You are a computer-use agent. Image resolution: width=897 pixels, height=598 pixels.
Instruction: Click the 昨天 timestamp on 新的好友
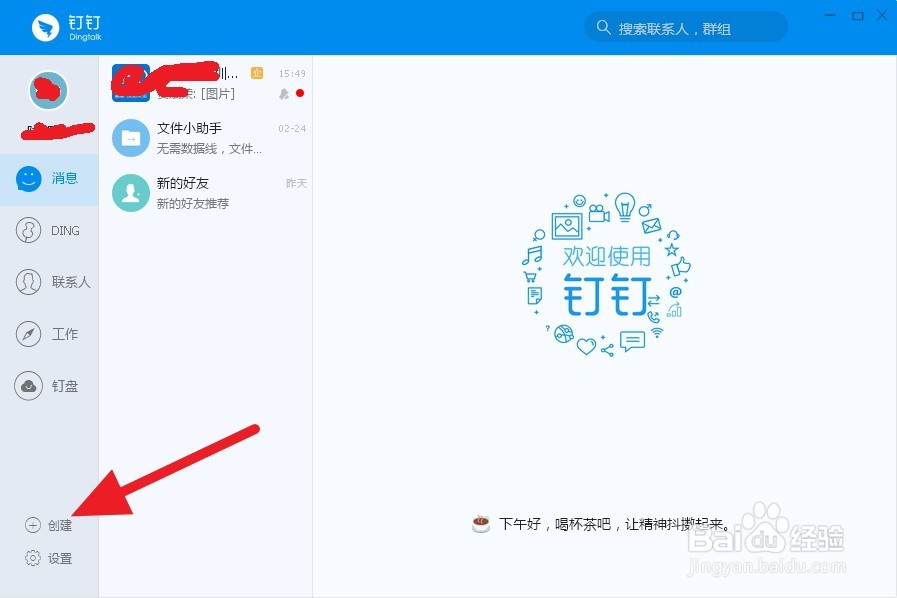(x=296, y=183)
